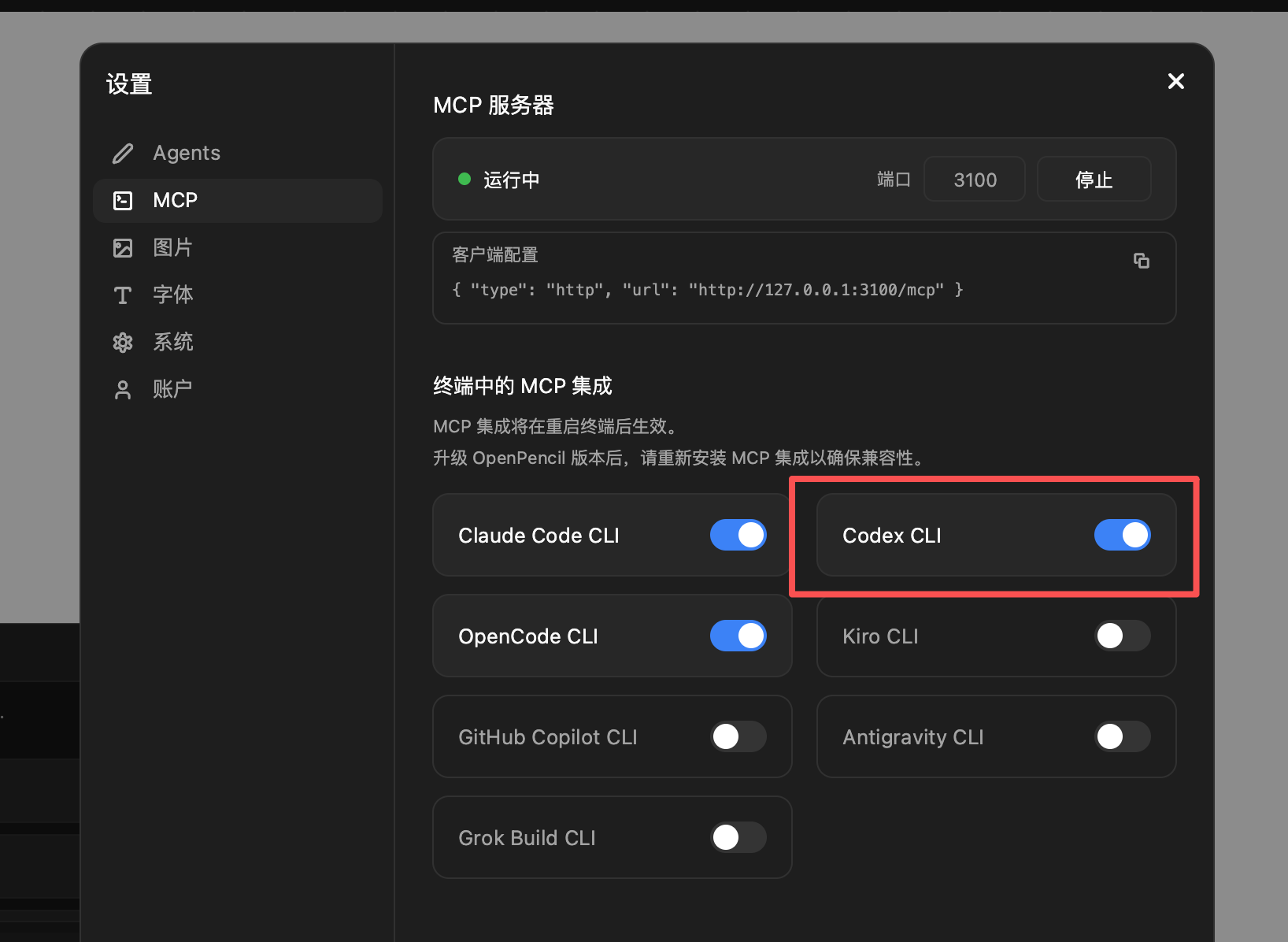Click the terminal icon beside MCP
The height and width of the screenshot is (942, 1288).
pyautogui.click(x=123, y=200)
